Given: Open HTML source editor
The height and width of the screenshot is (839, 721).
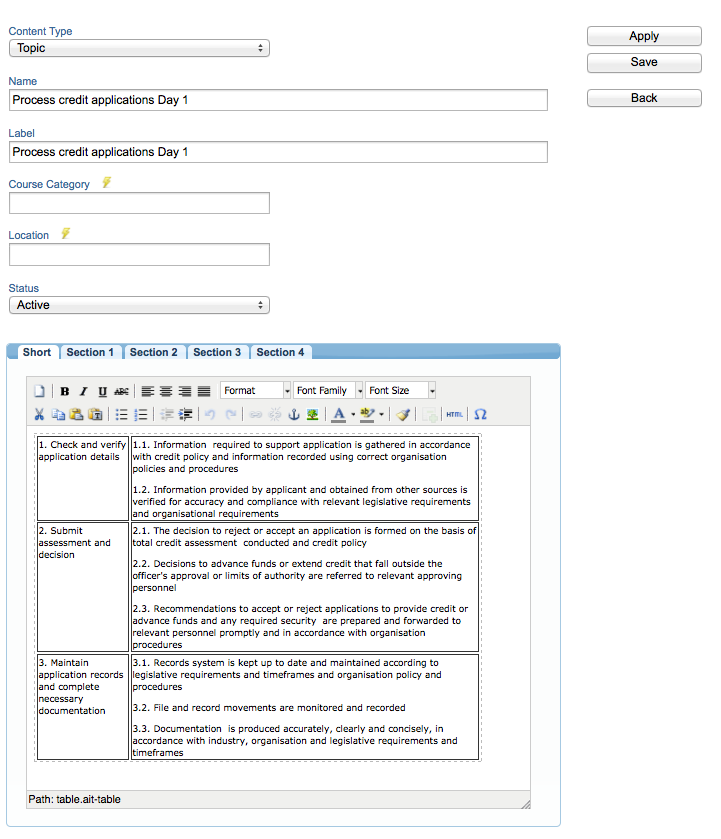Looking at the screenshot, I should [x=454, y=414].
